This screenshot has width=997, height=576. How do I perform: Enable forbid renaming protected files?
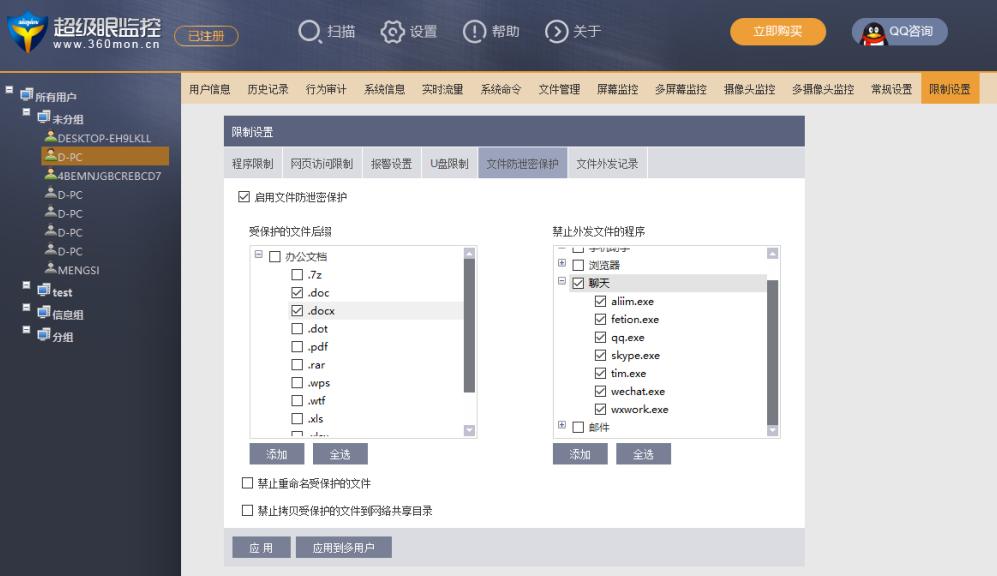pos(247,484)
